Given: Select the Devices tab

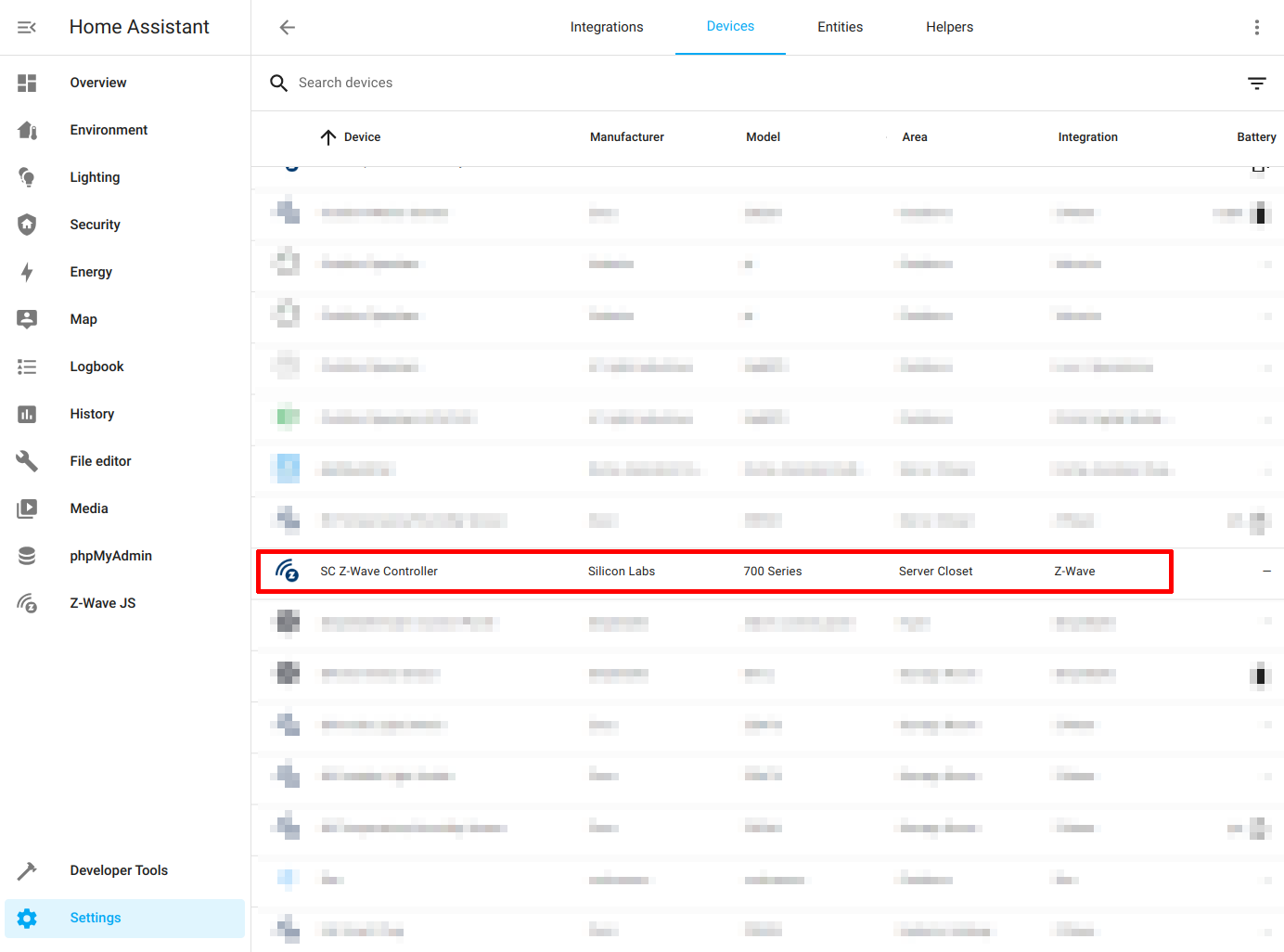Looking at the screenshot, I should coord(730,27).
